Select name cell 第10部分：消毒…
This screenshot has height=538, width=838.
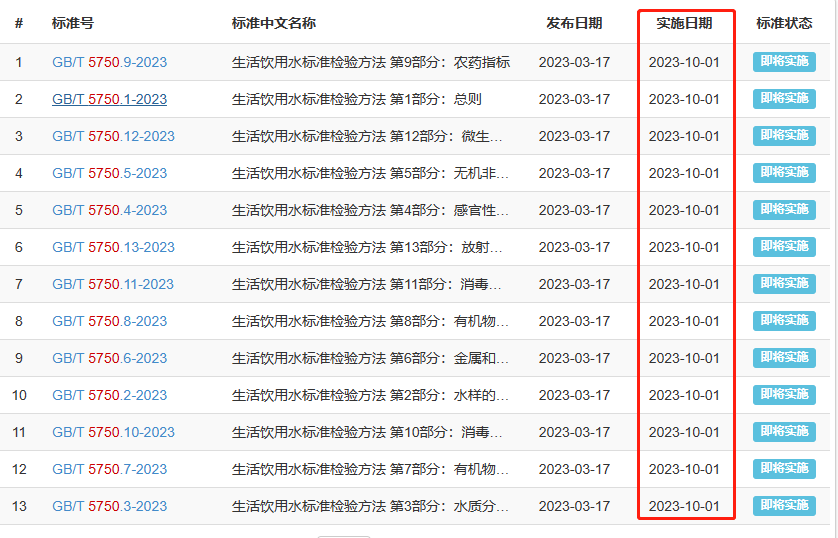(367, 432)
